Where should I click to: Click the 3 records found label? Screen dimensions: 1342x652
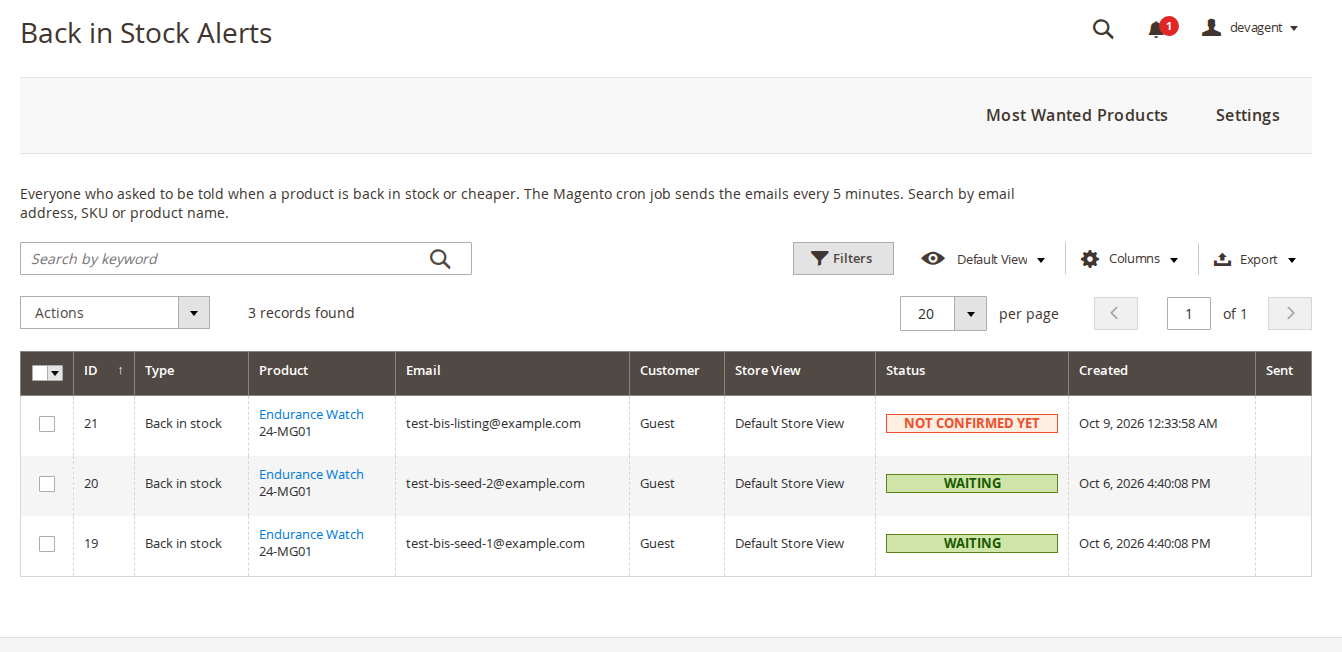tap(301, 313)
